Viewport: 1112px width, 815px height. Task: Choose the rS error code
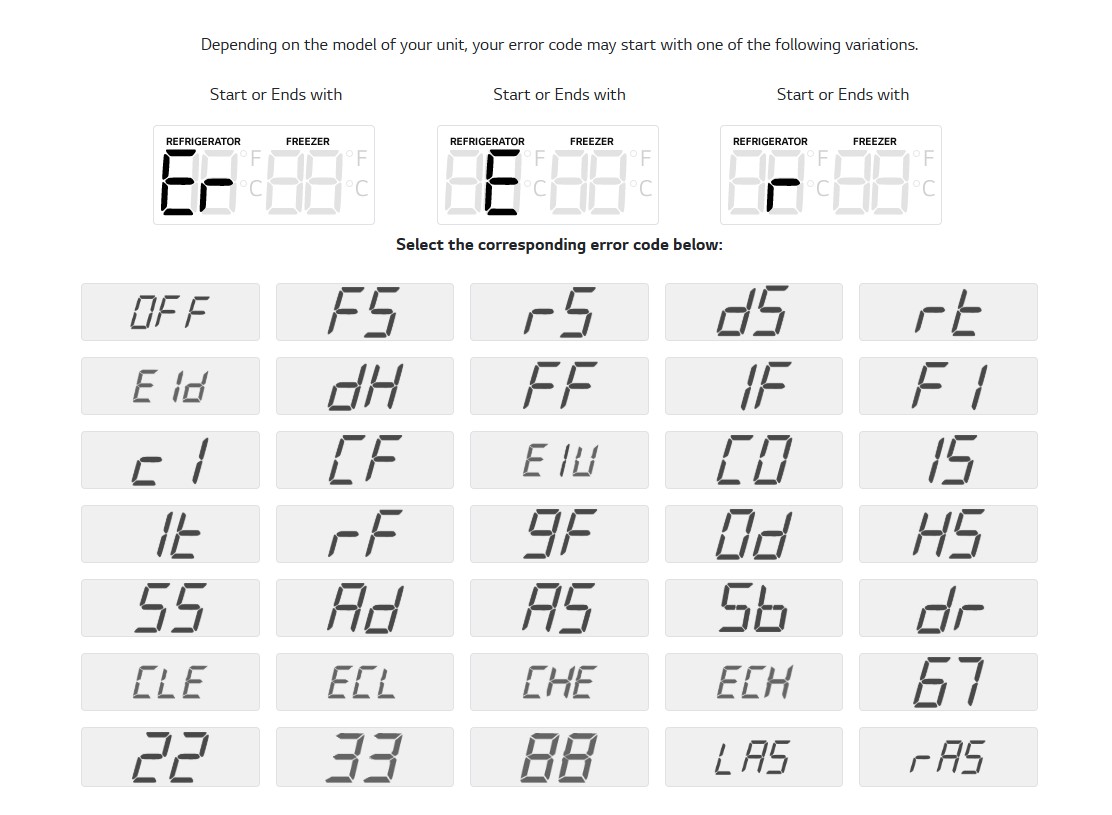tap(558, 312)
